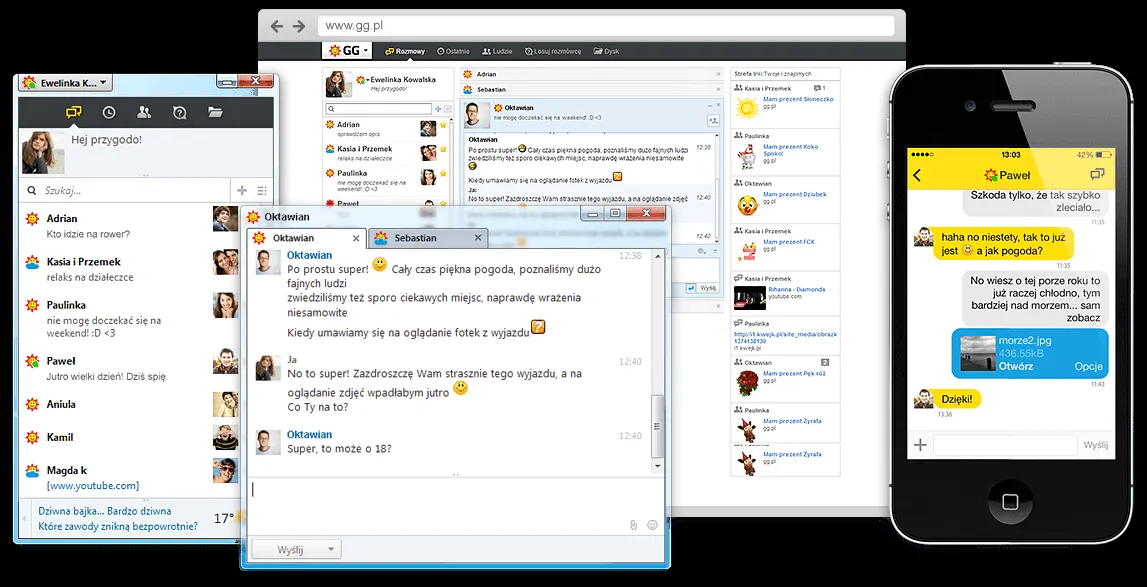The width and height of the screenshot is (1147, 587).
Task: Open the Dziwna bajka... Bardzo dziwna news link
Action: [x=105, y=511]
